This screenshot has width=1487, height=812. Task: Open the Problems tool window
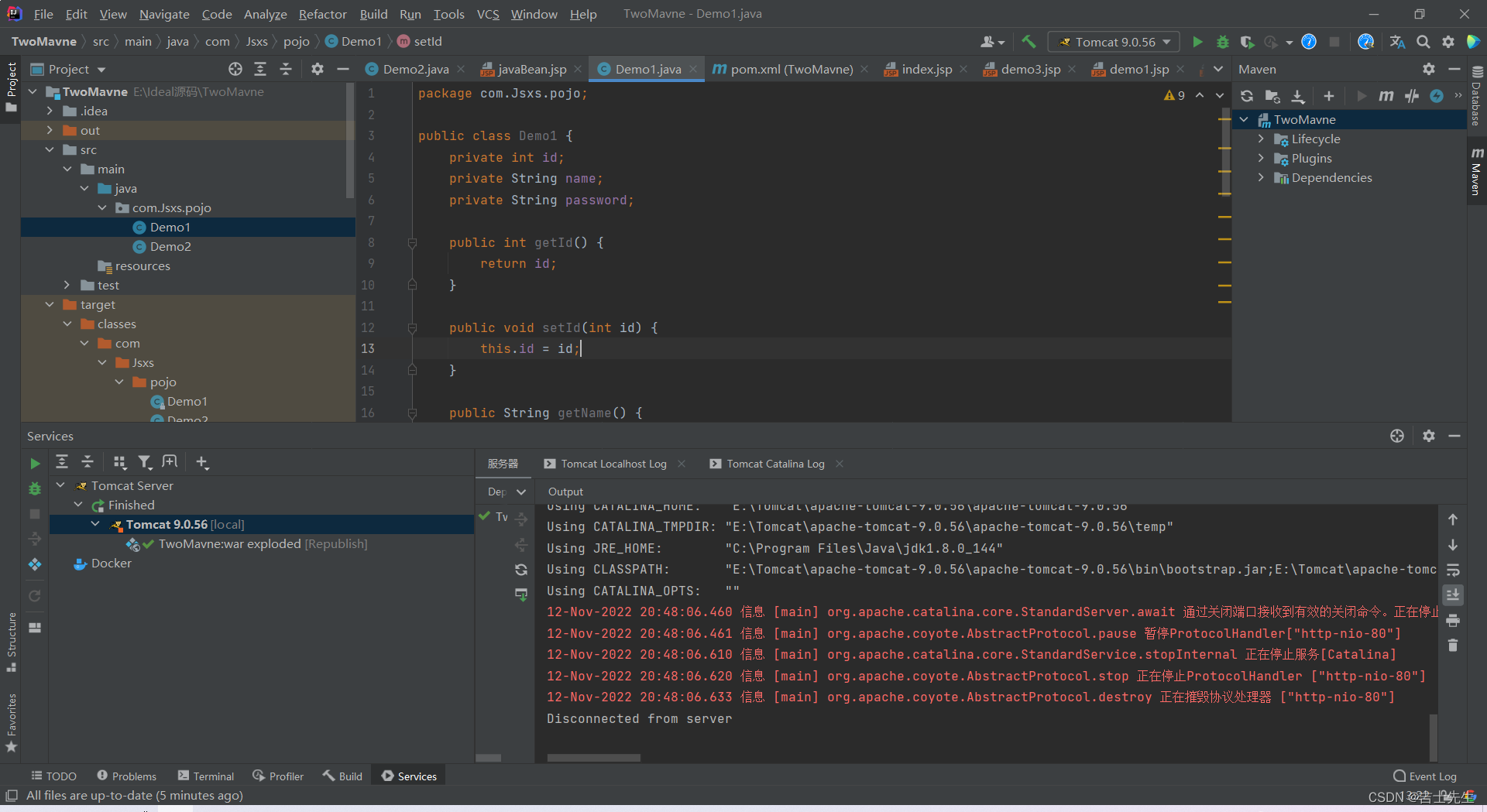click(126, 776)
